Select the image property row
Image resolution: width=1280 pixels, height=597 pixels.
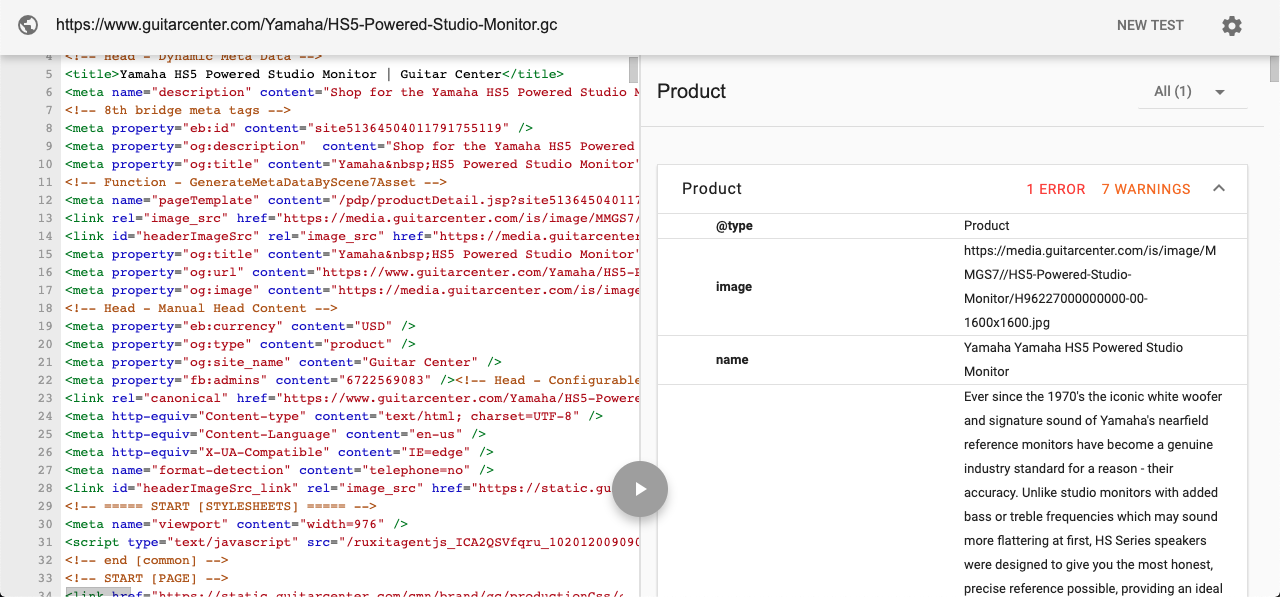point(953,287)
